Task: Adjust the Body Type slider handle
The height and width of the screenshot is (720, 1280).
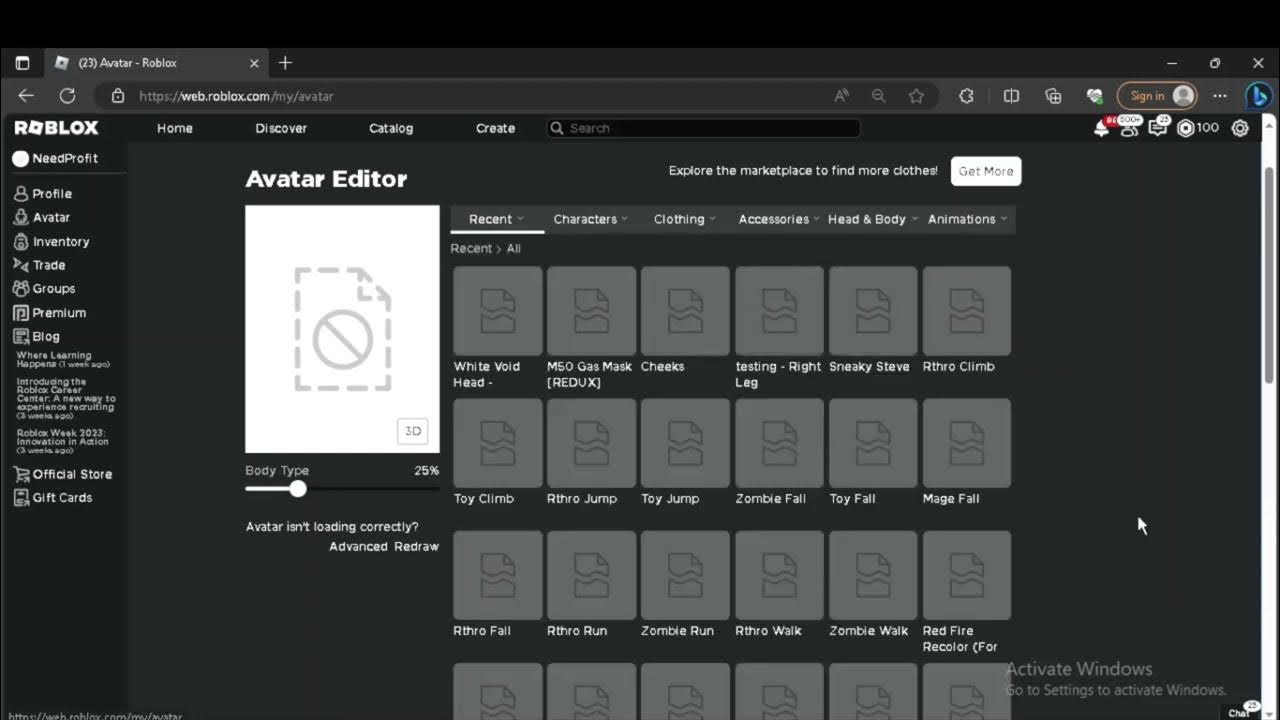Action: click(x=298, y=489)
